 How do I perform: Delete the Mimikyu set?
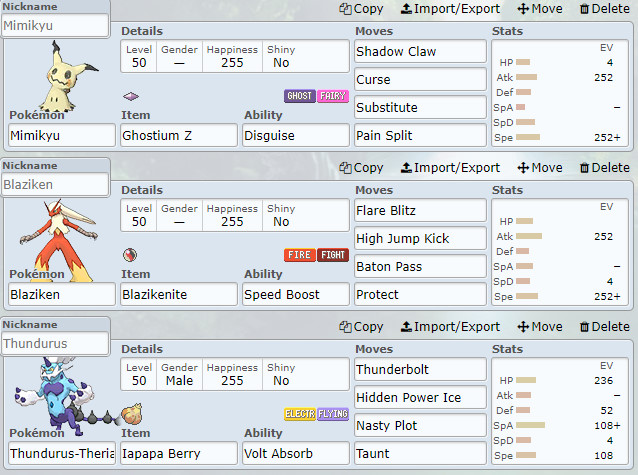605,9
